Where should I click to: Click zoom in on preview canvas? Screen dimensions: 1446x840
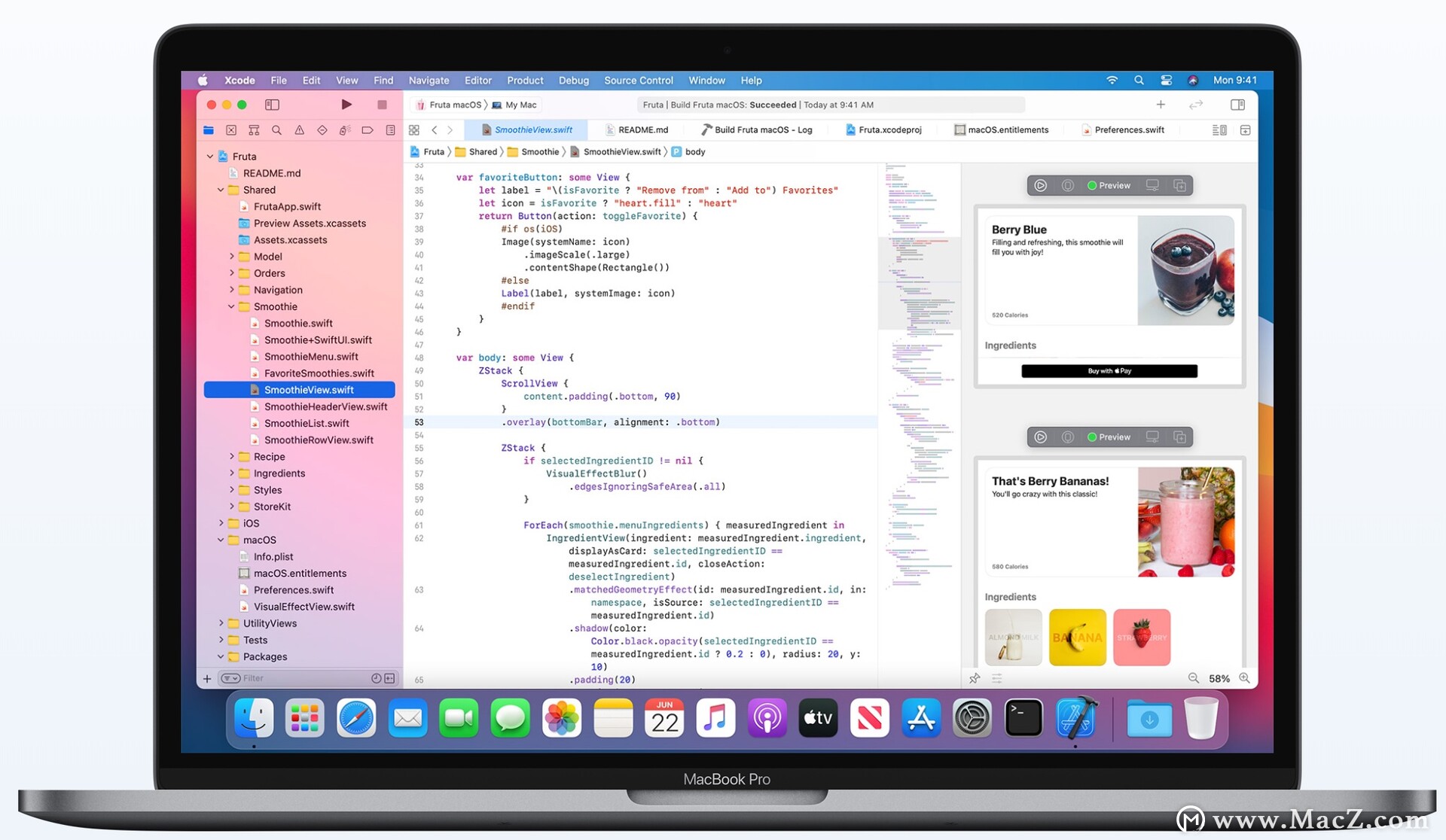(x=1244, y=678)
